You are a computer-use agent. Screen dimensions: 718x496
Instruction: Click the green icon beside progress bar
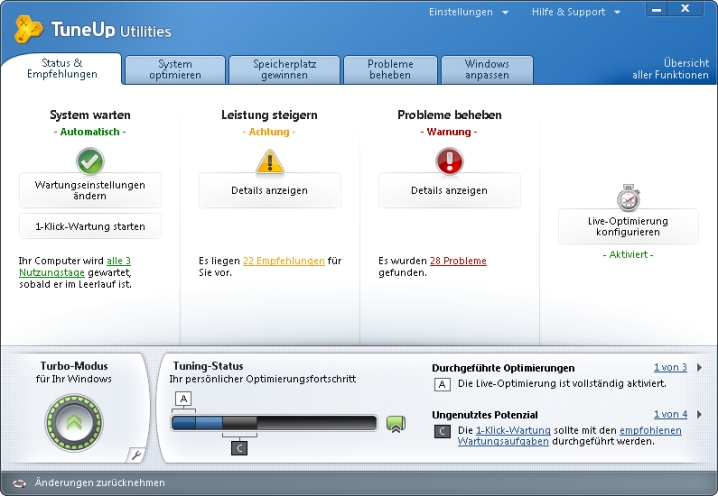tap(396, 423)
